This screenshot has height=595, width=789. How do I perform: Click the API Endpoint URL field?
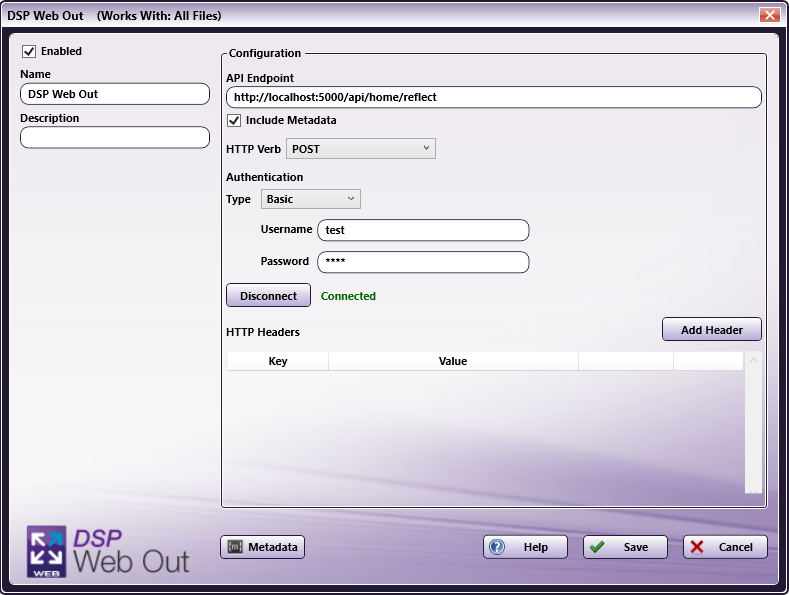(x=494, y=97)
